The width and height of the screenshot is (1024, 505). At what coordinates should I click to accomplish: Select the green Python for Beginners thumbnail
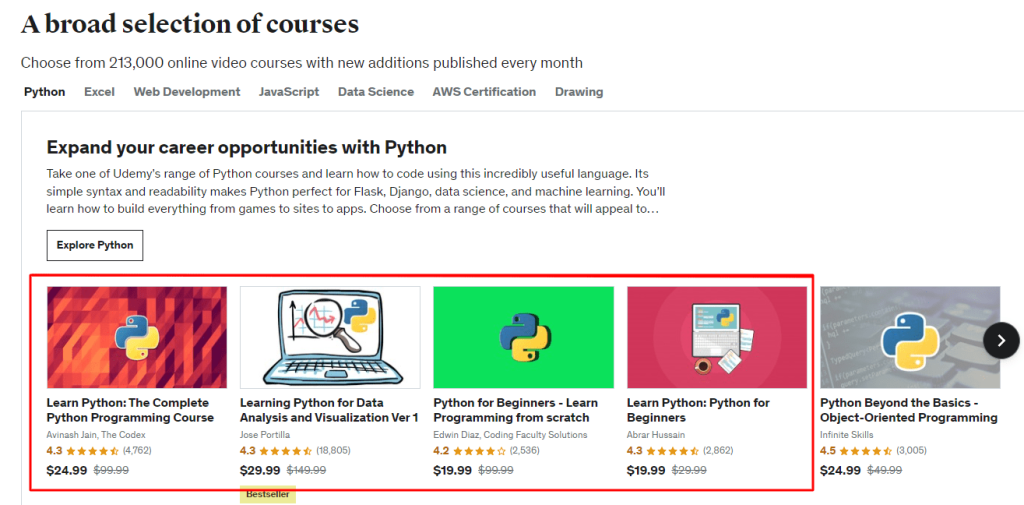(x=524, y=337)
